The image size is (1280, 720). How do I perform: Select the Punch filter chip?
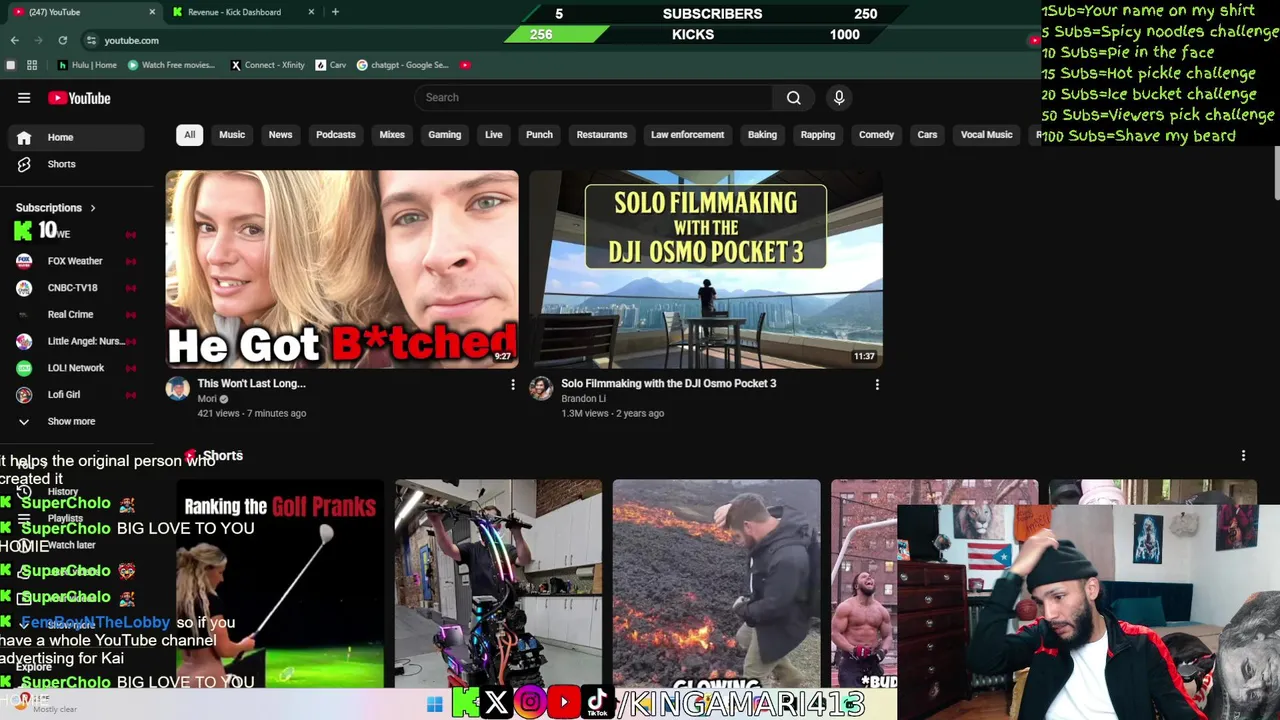(x=539, y=135)
